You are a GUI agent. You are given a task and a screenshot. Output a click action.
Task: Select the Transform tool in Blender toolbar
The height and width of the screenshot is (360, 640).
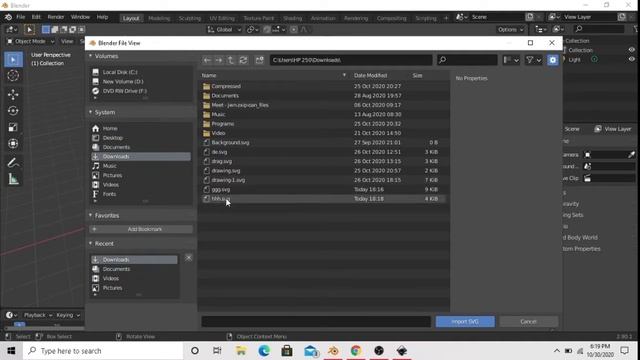click(x=13, y=144)
